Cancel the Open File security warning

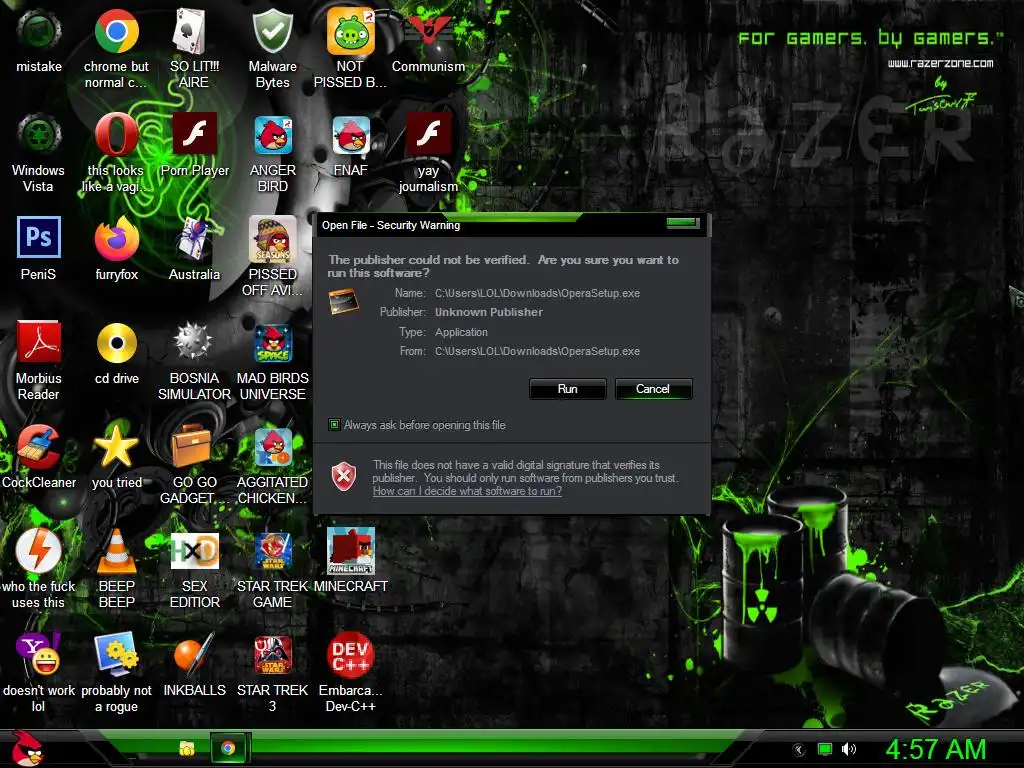(x=653, y=389)
